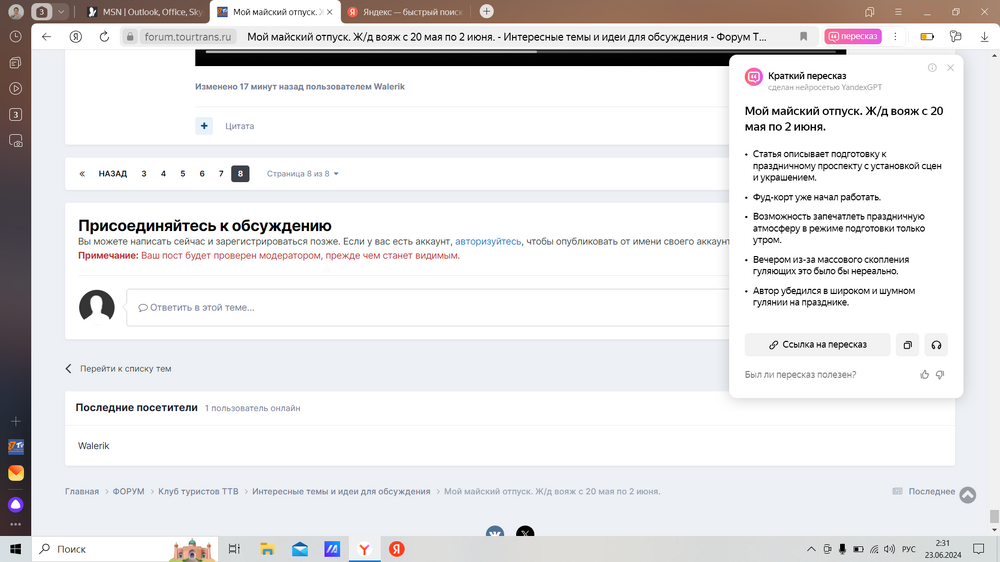Image resolution: width=1000 pixels, height=562 pixels.
Task: Click the Ссылка на пересказ button
Action: click(x=817, y=345)
